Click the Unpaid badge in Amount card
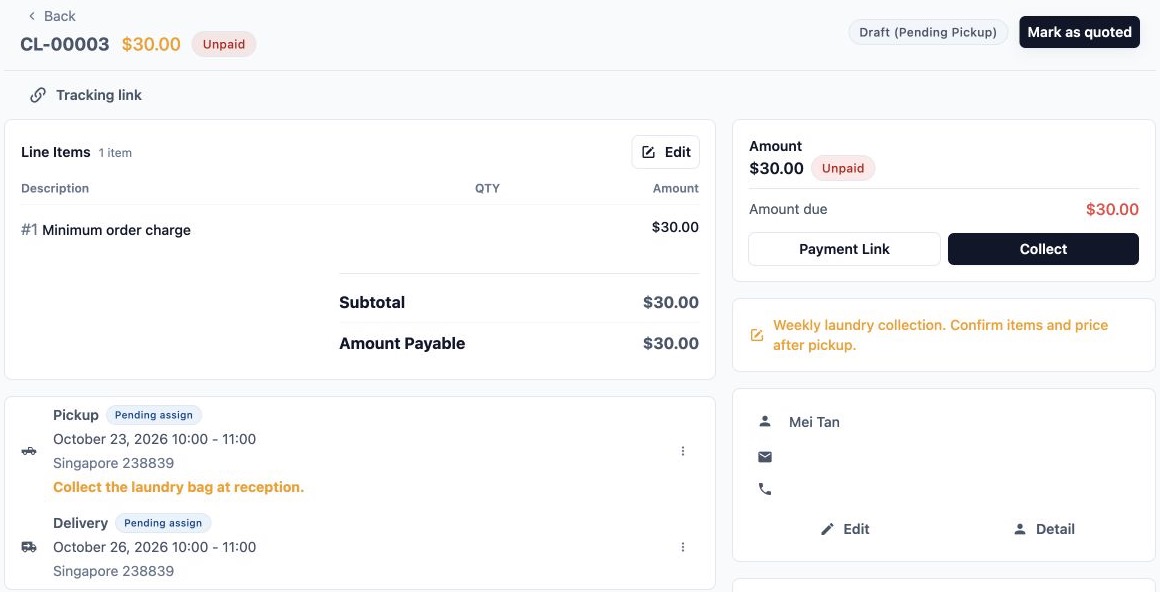This screenshot has height=592, width=1160. pyautogui.click(x=843, y=168)
